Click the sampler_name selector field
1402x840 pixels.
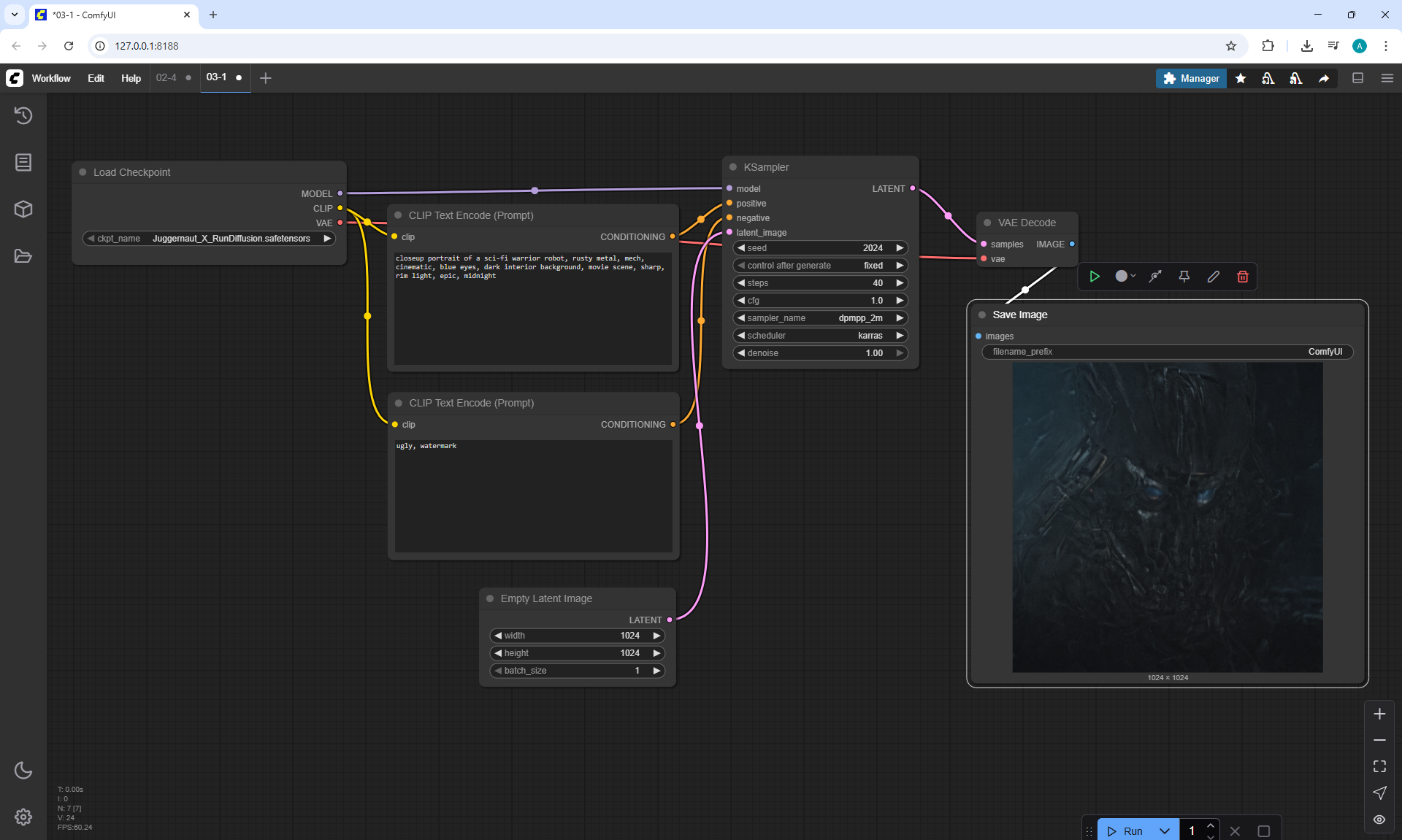(x=820, y=318)
